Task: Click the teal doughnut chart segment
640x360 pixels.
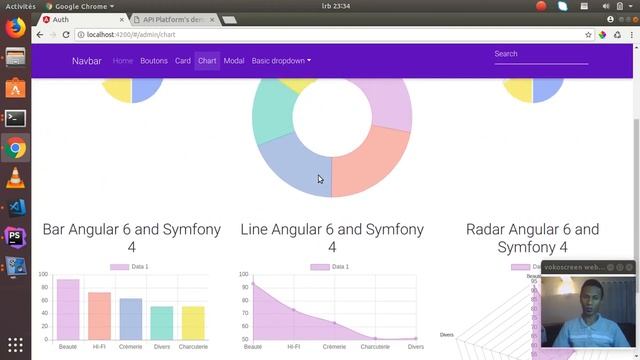Action: (273, 111)
